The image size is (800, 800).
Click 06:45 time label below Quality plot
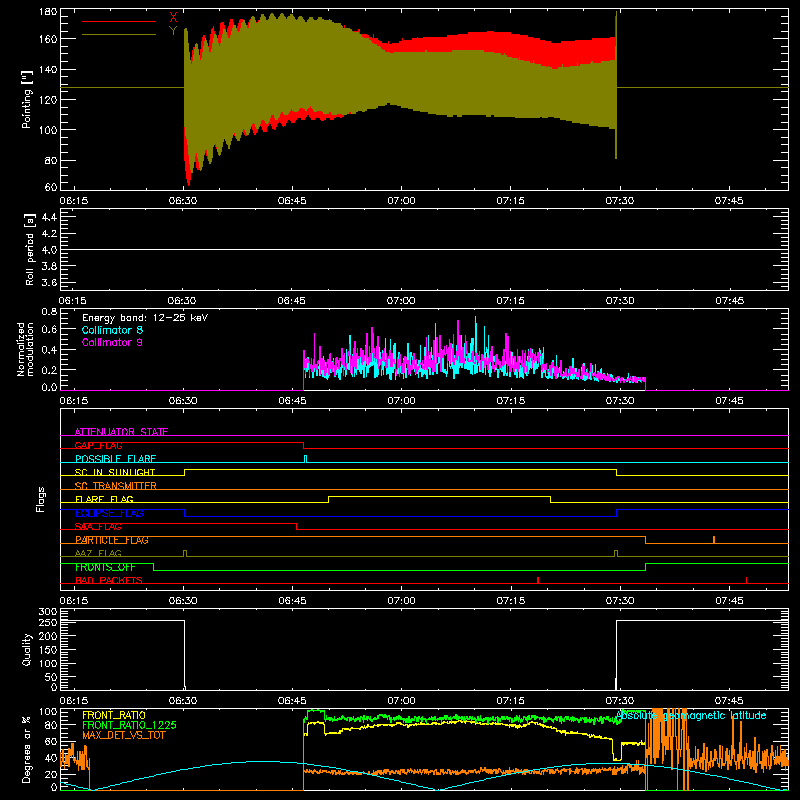tap(292, 701)
